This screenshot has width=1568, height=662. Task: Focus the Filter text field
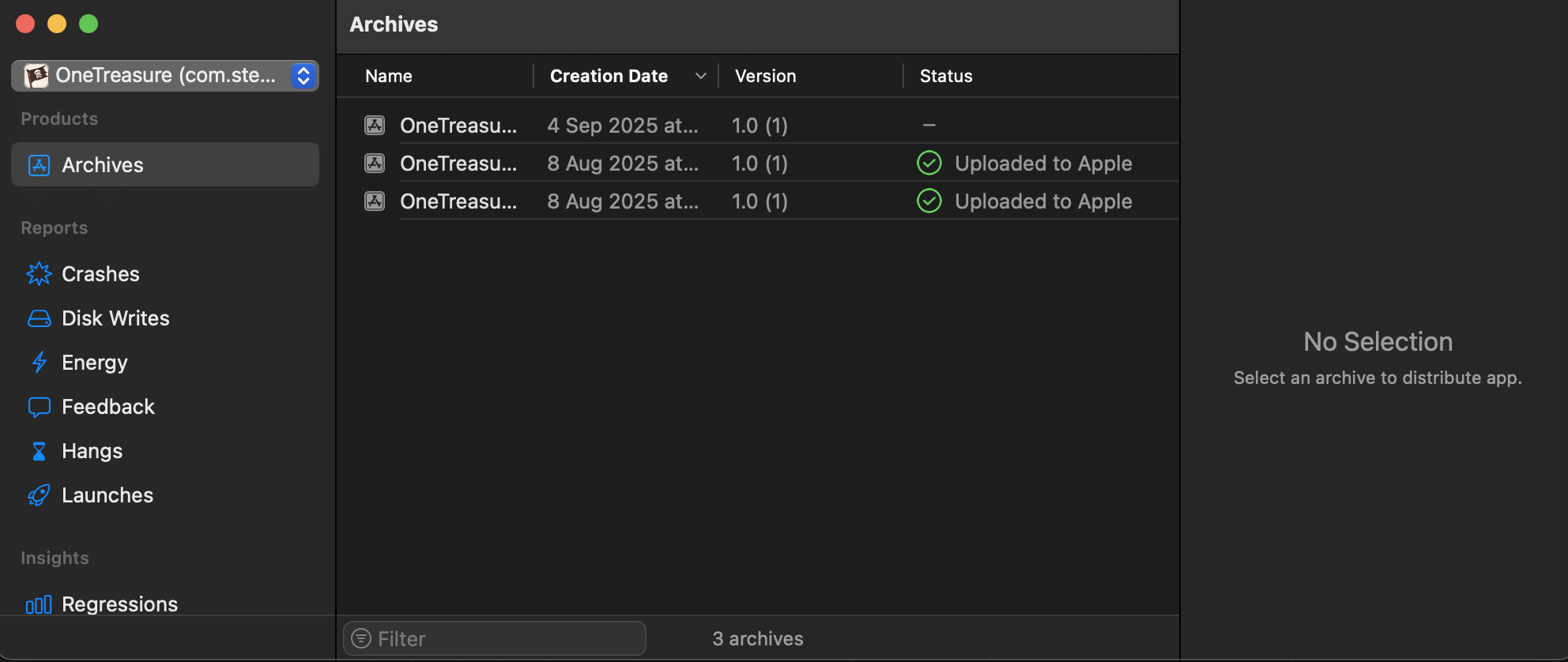click(506, 638)
